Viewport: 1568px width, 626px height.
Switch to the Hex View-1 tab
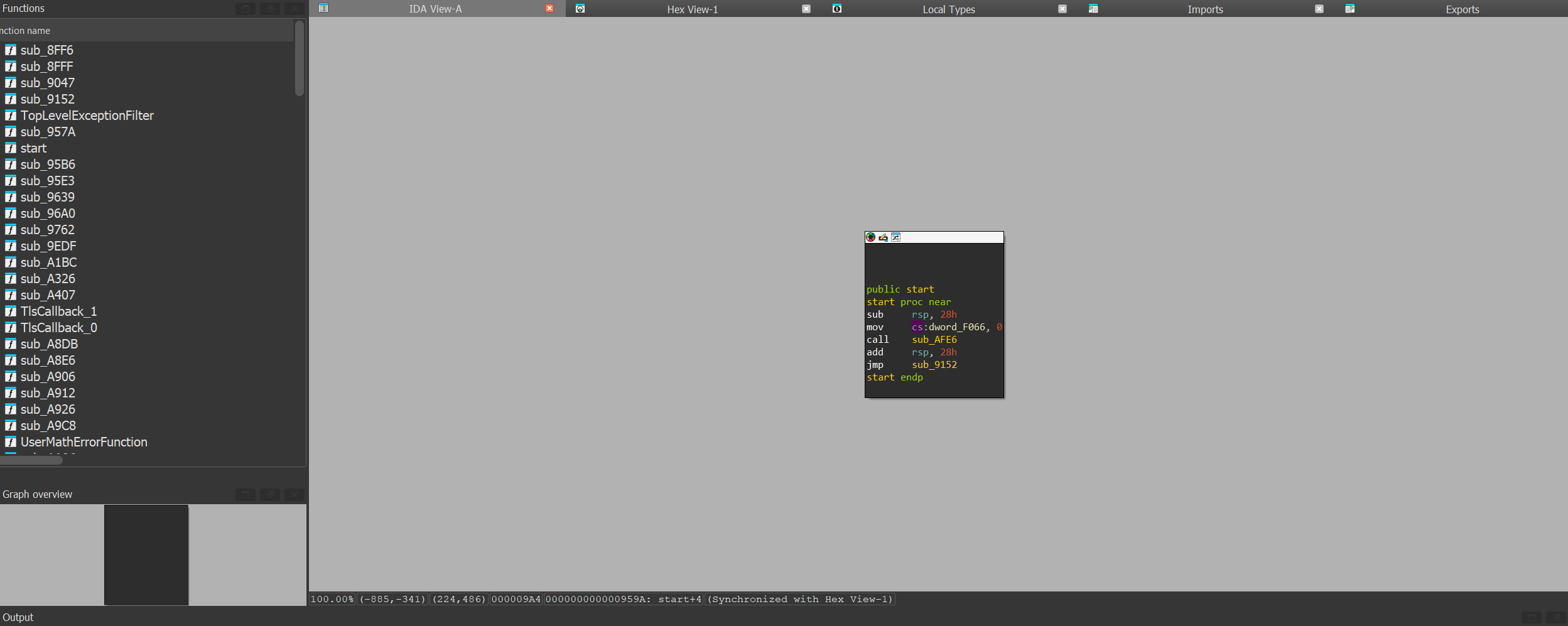tap(693, 9)
